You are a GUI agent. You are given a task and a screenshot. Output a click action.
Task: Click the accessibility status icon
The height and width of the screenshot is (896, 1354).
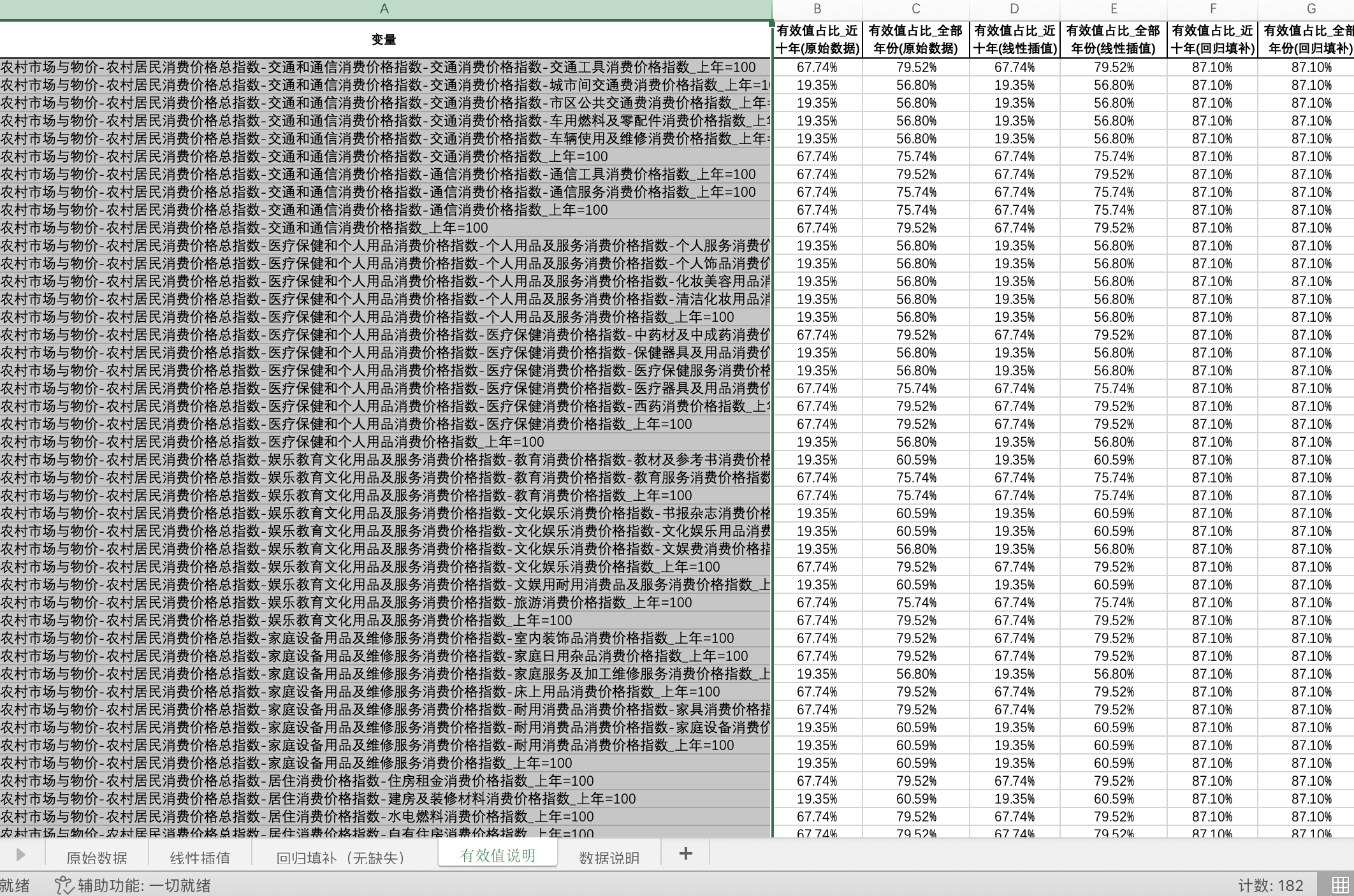[63, 885]
